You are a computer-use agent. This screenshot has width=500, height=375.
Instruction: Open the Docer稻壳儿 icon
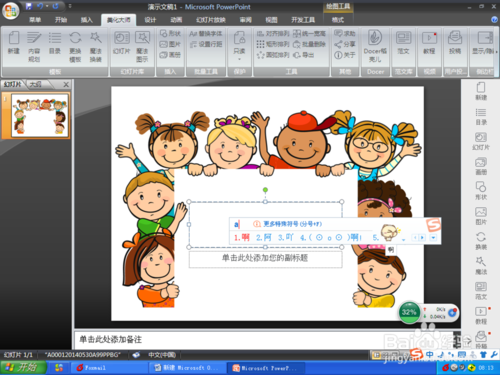tap(375, 46)
